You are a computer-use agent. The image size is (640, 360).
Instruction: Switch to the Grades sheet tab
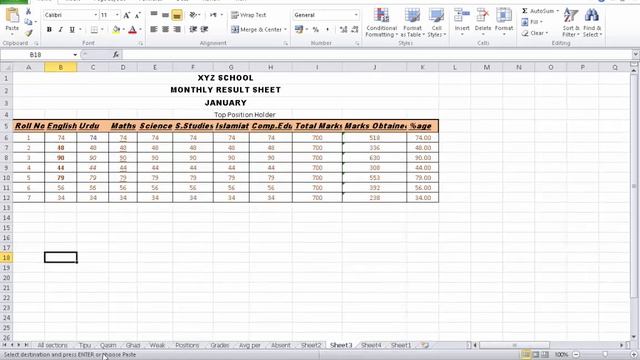pos(220,345)
